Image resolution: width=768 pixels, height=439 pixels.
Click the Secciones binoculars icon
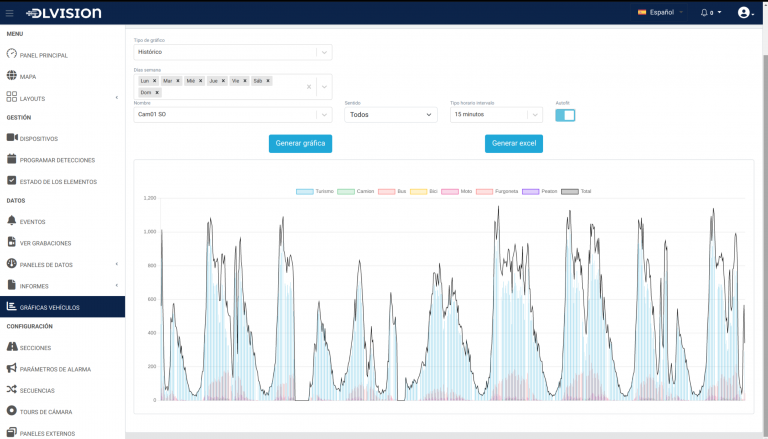click(12, 347)
